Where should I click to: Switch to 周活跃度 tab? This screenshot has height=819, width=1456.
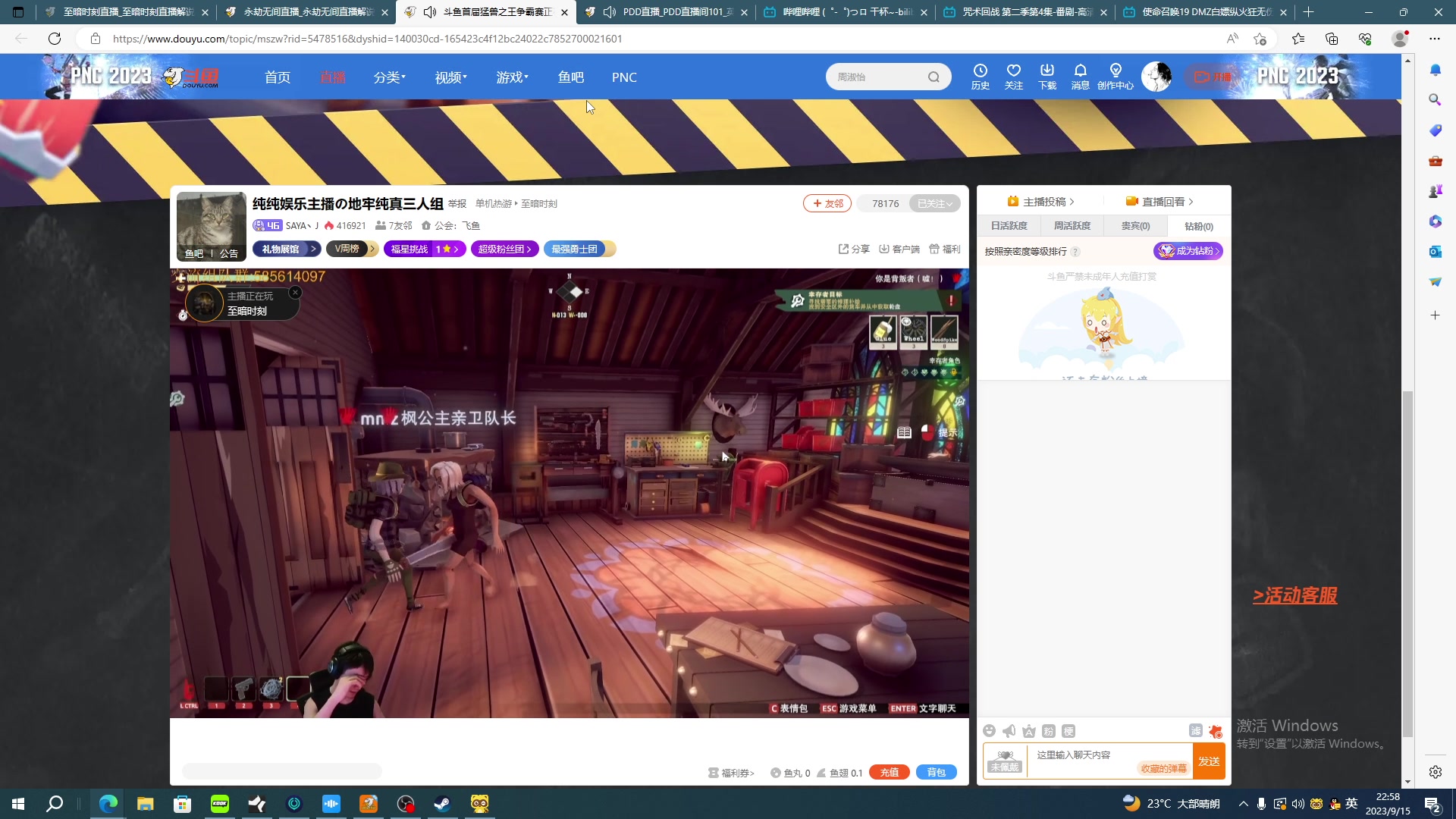(x=1072, y=226)
